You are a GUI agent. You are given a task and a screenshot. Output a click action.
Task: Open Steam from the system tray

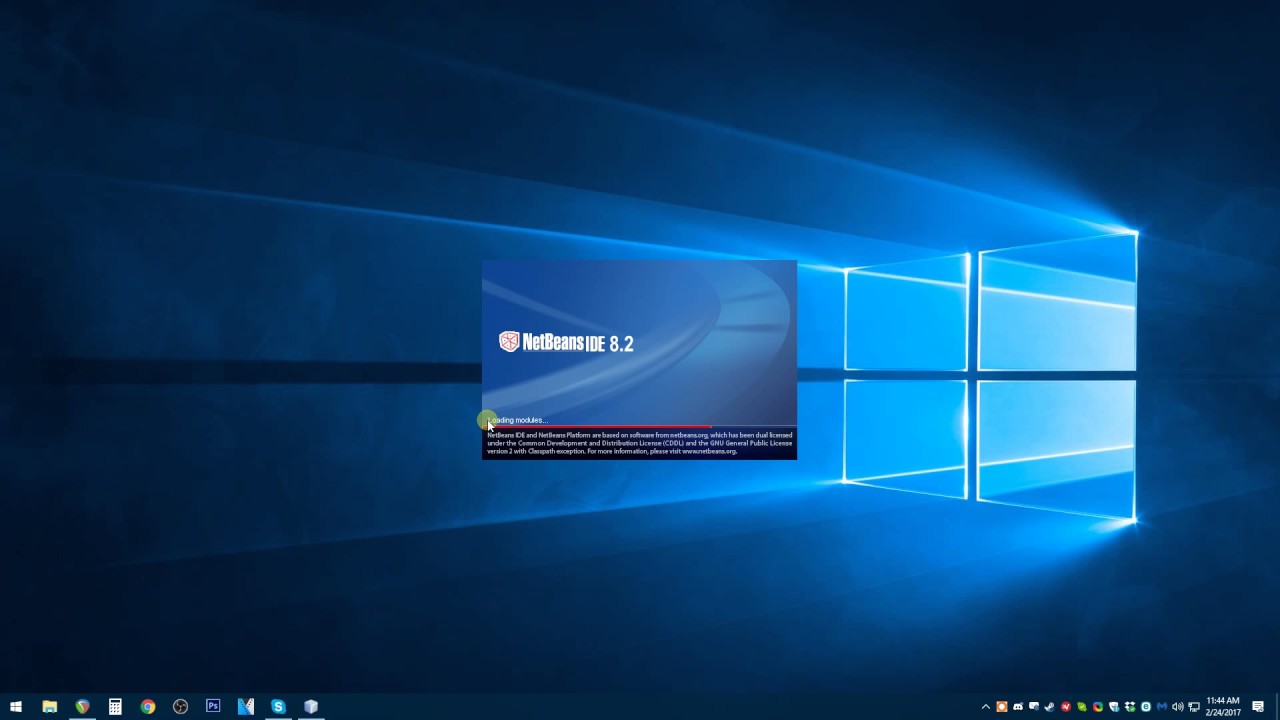click(1050, 707)
